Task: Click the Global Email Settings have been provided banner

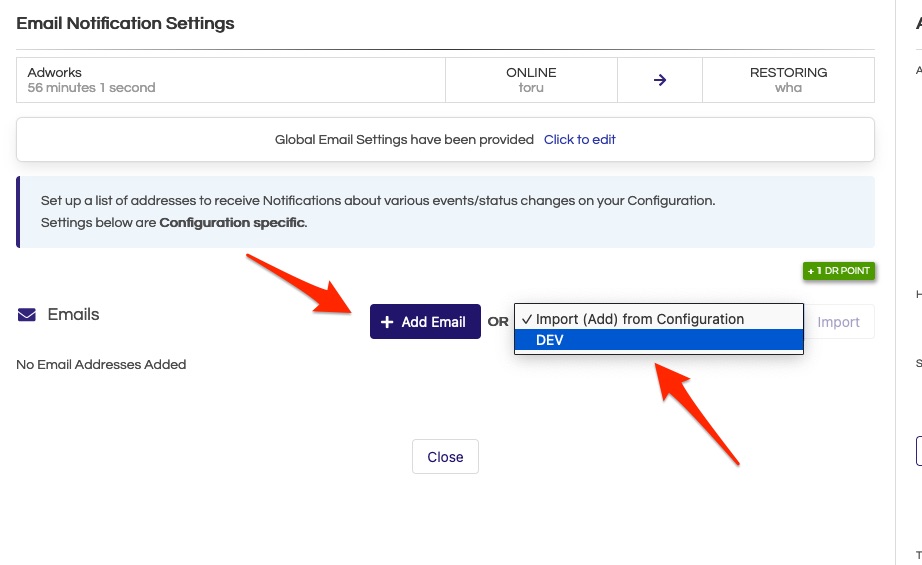Action: pos(445,139)
